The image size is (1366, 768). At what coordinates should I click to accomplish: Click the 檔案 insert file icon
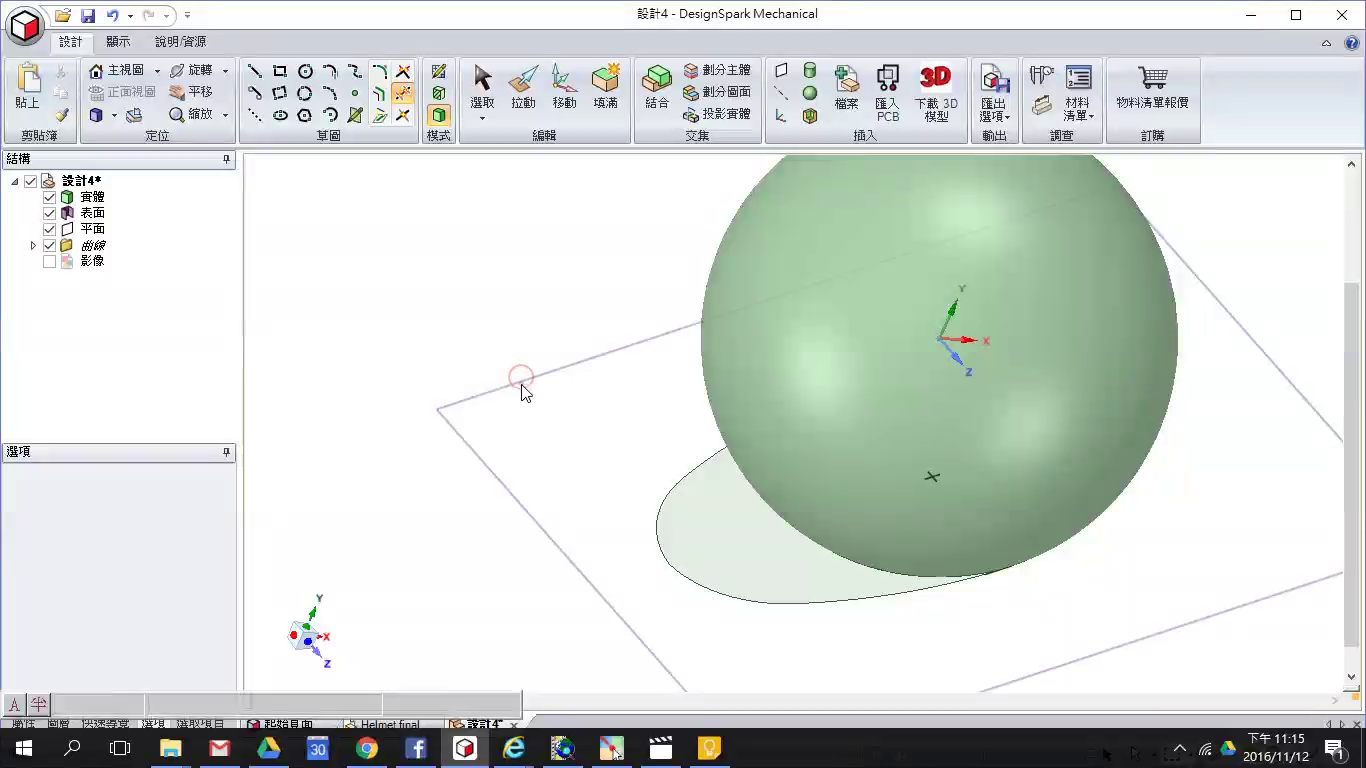pos(847,87)
